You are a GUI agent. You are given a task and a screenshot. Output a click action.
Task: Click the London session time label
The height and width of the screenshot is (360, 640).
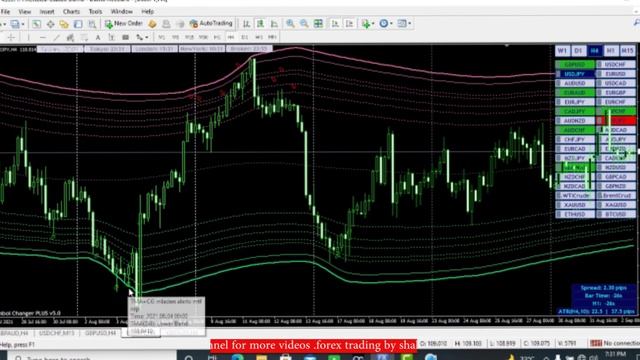pos(154,49)
